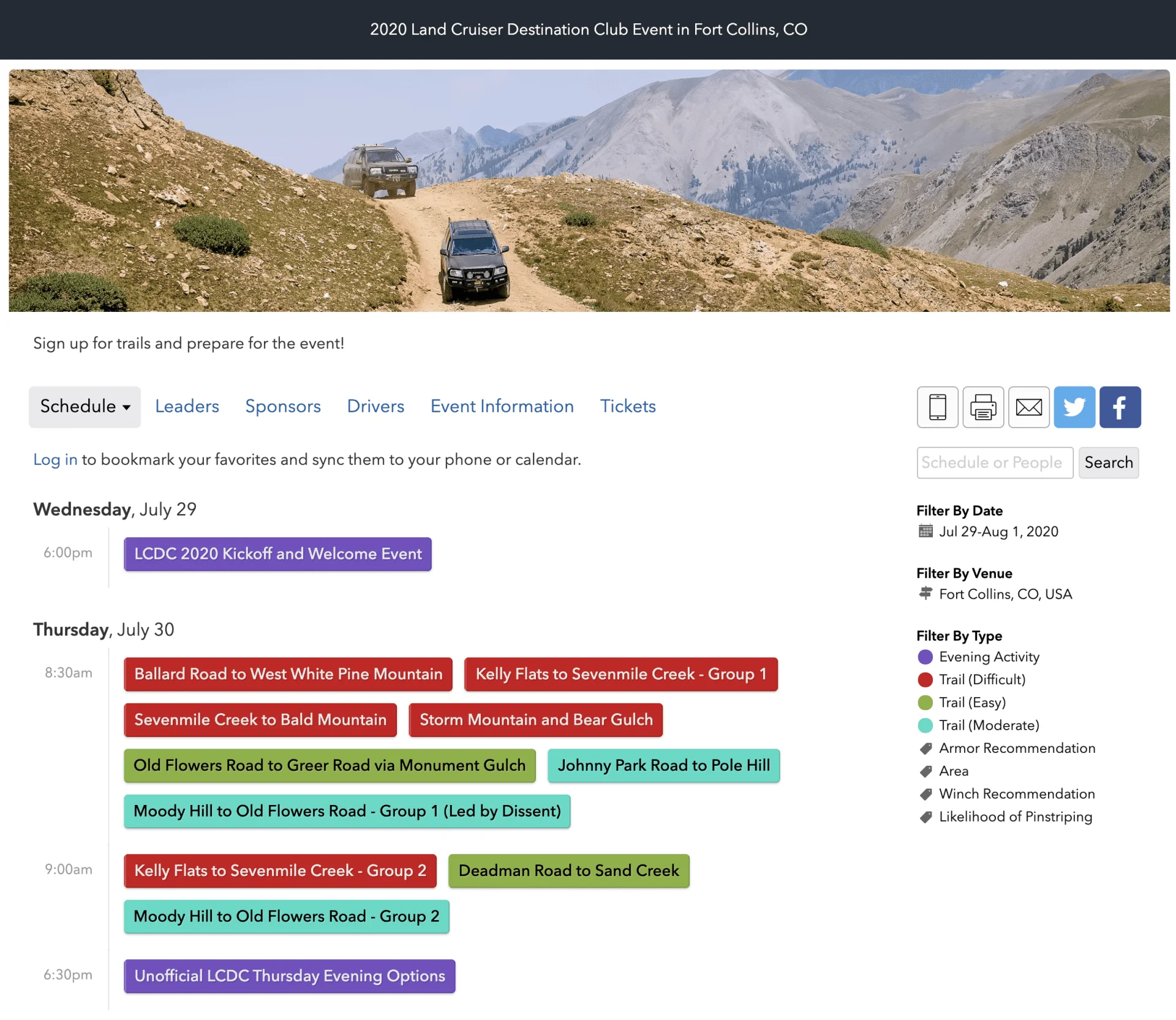The width and height of the screenshot is (1176, 1020).
Task: Click the tag icon next to Area
Action: (x=925, y=771)
